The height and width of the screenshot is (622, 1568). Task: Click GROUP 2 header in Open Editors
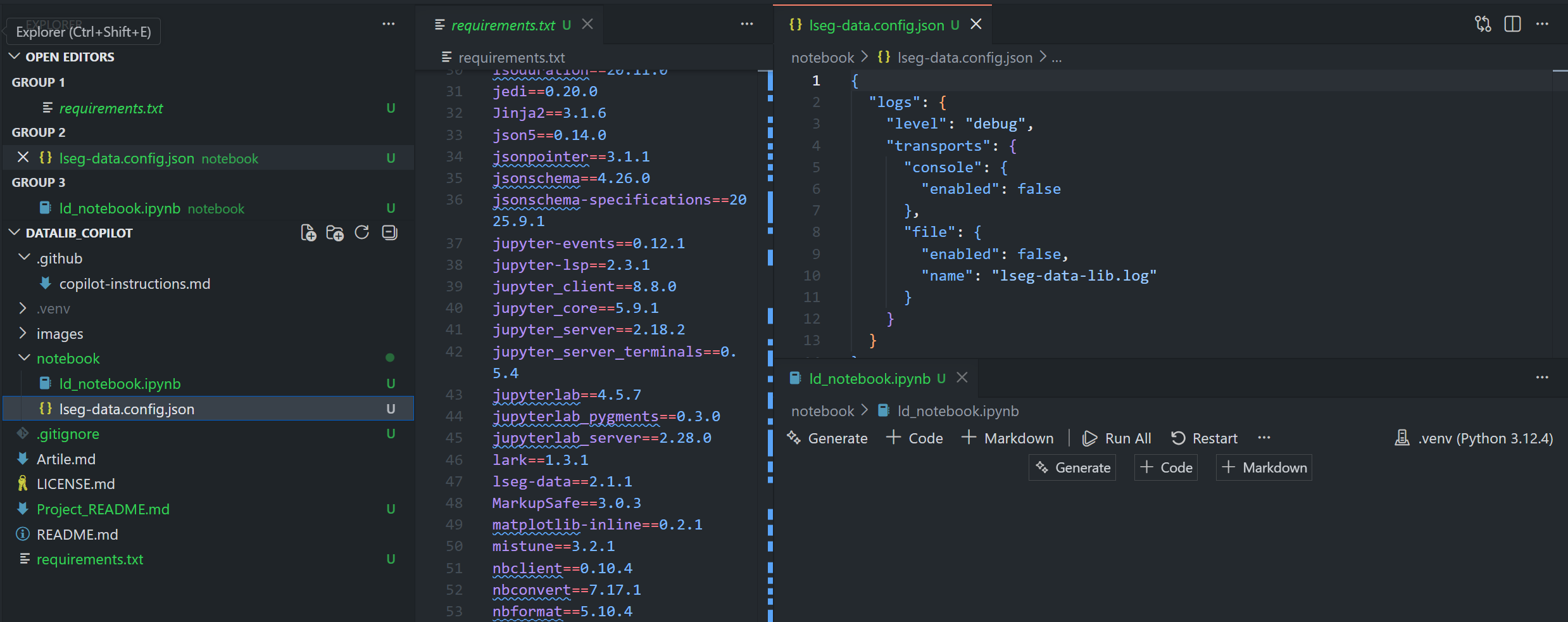39,132
